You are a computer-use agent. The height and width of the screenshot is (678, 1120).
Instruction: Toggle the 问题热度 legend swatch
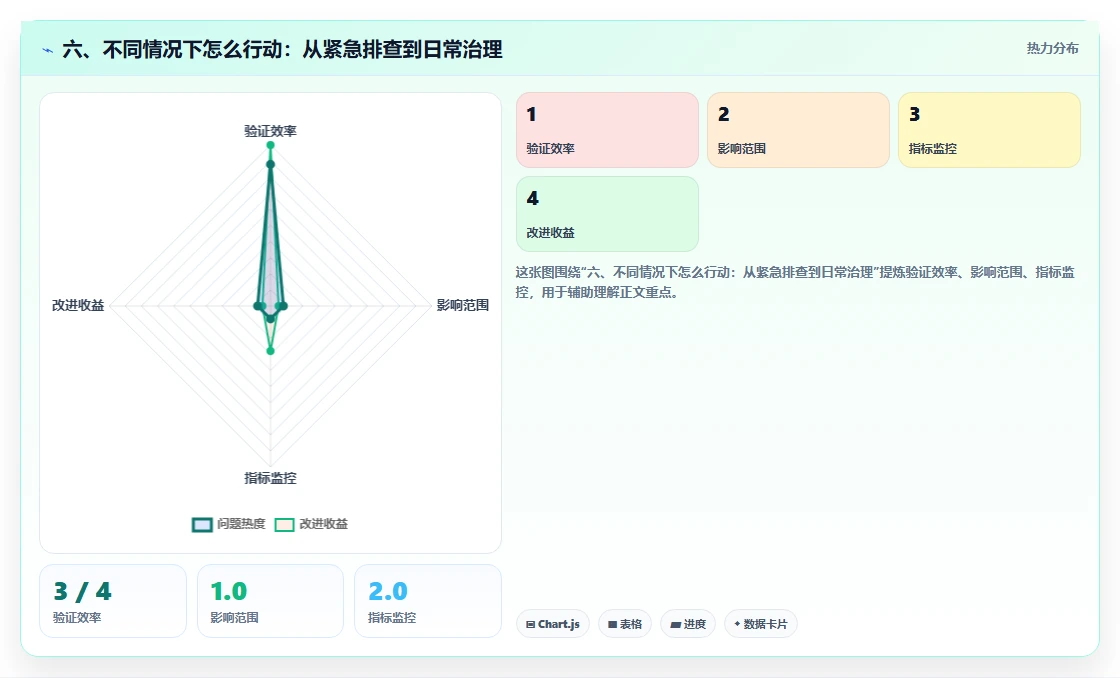click(202, 524)
